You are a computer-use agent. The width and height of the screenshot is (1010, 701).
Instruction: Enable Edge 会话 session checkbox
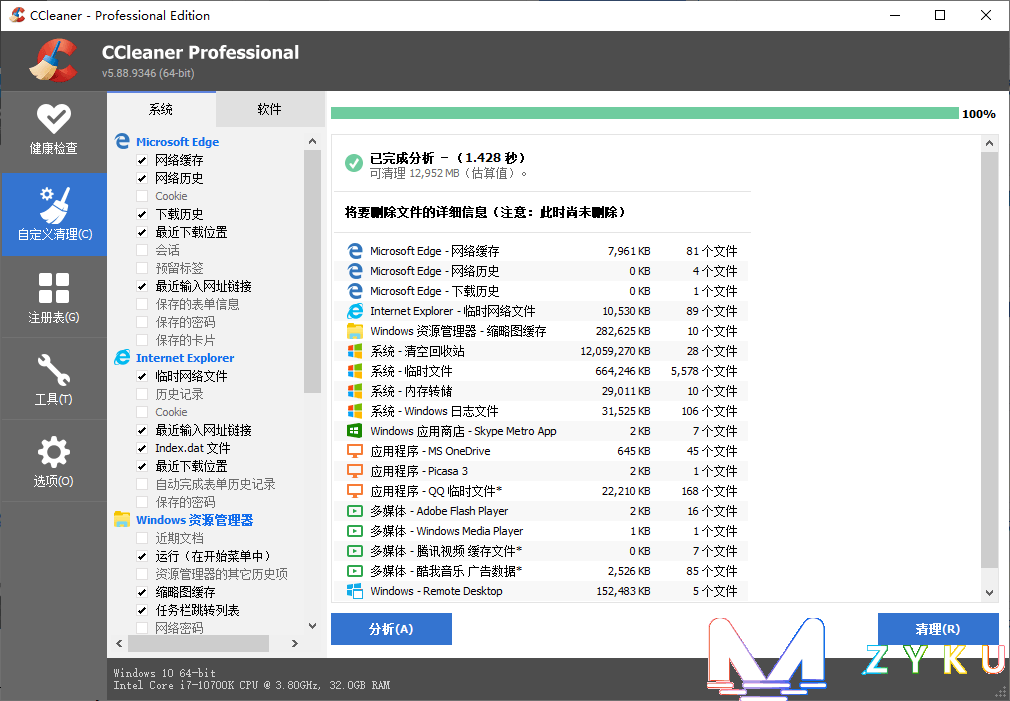pos(142,250)
